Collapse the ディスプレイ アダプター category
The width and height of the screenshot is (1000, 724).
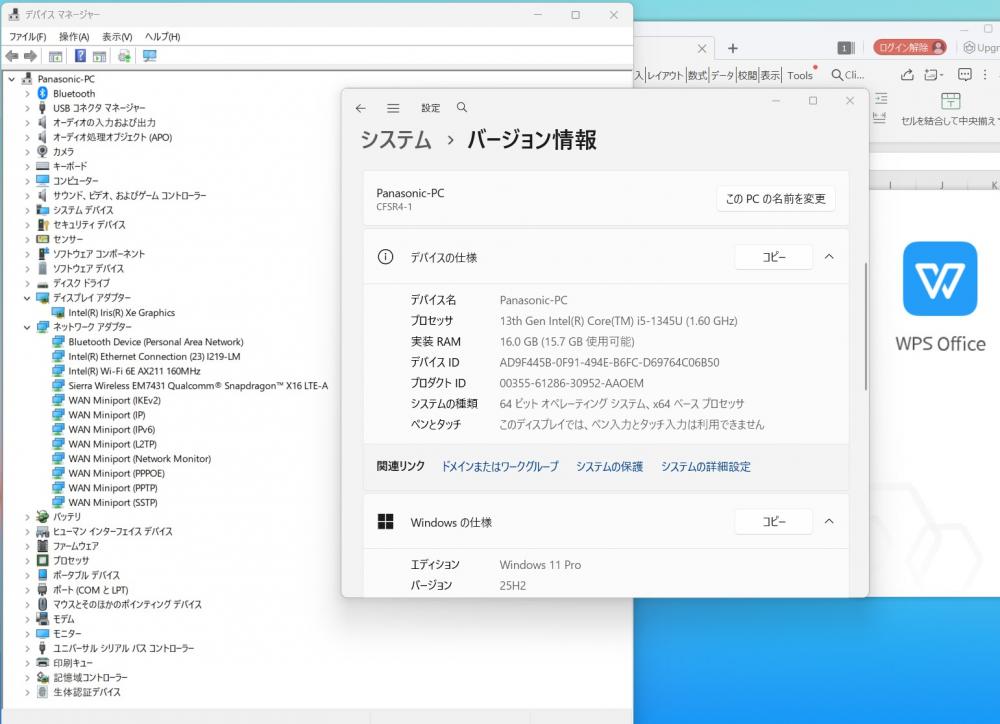click(x=27, y=298)
